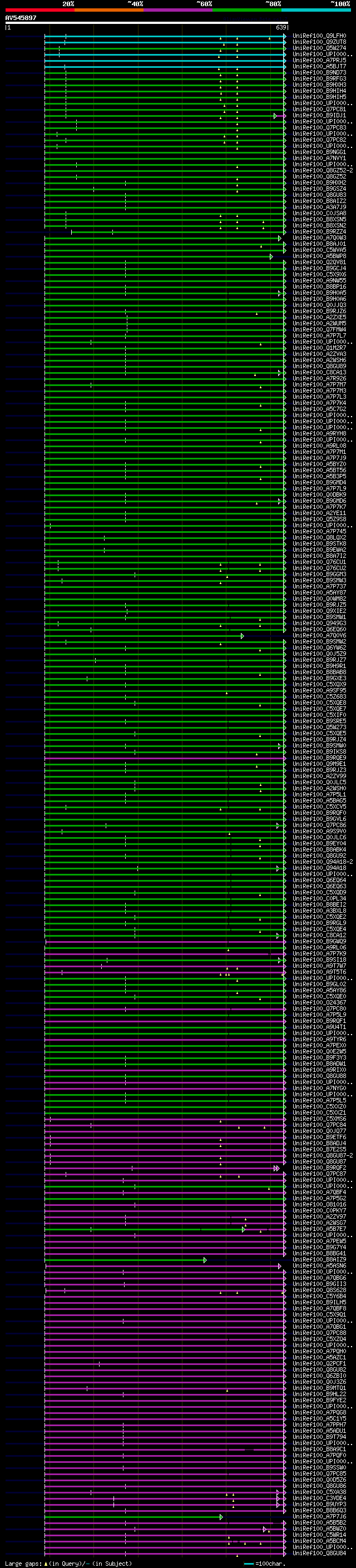Select the UniRef100_A5C1Y5 label
The height and width of the screenshot is (1568, 356).
pos(319,1418)
